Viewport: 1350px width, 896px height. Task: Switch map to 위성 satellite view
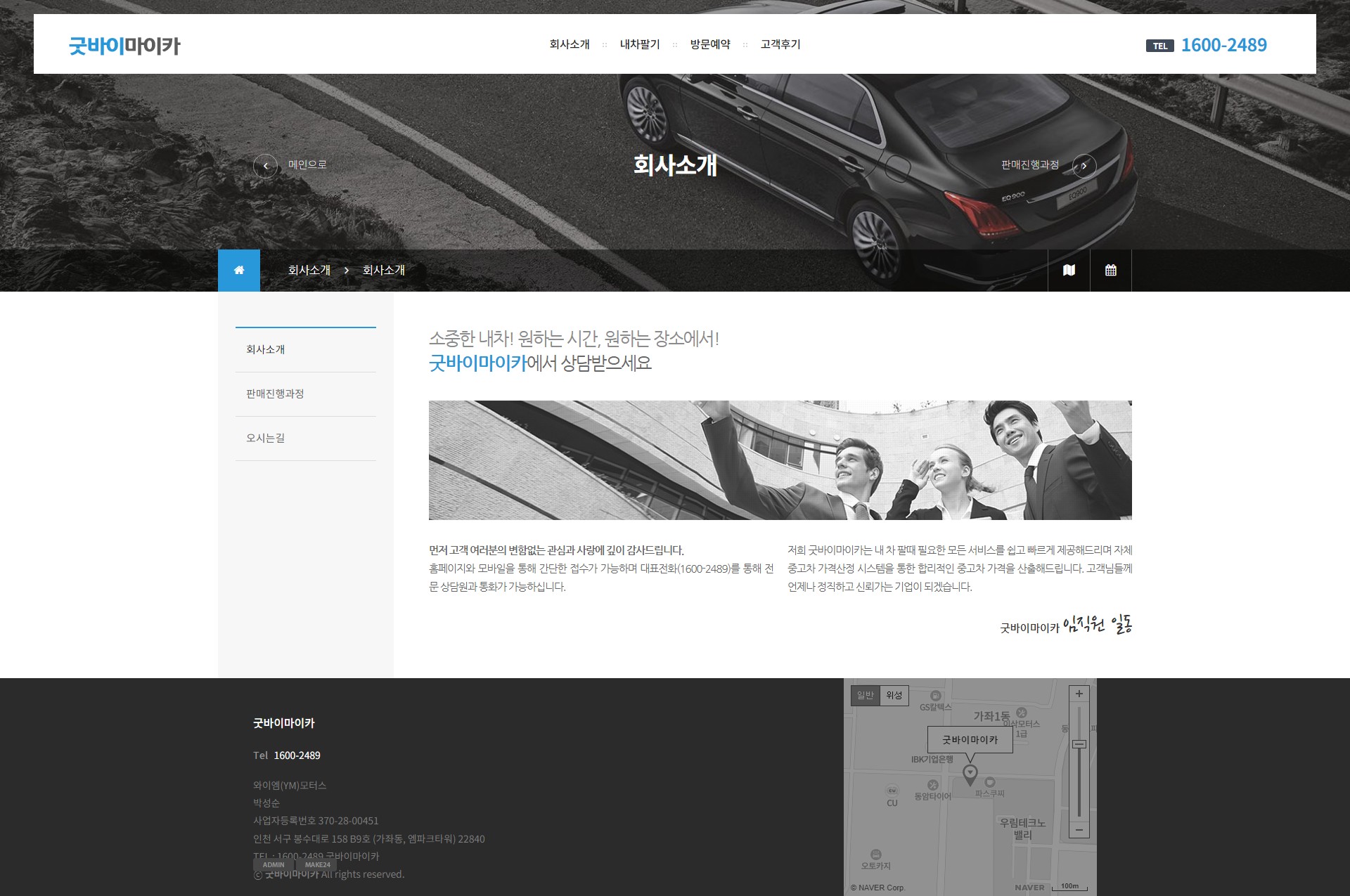pos(894,695)
